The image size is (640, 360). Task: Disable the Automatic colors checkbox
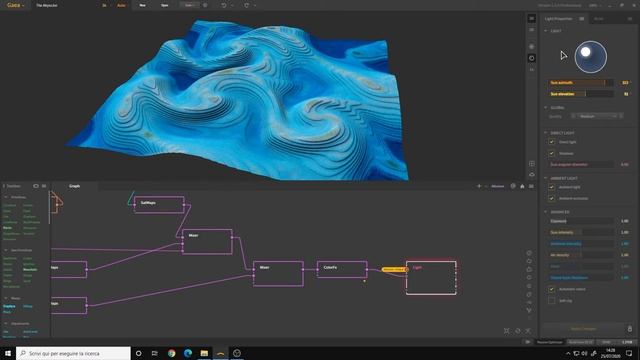552,289
